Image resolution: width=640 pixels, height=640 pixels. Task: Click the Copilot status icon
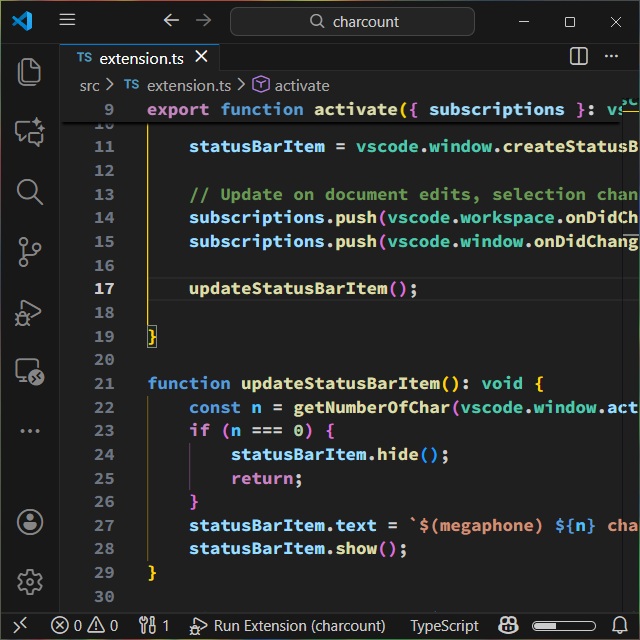[509, 626]
